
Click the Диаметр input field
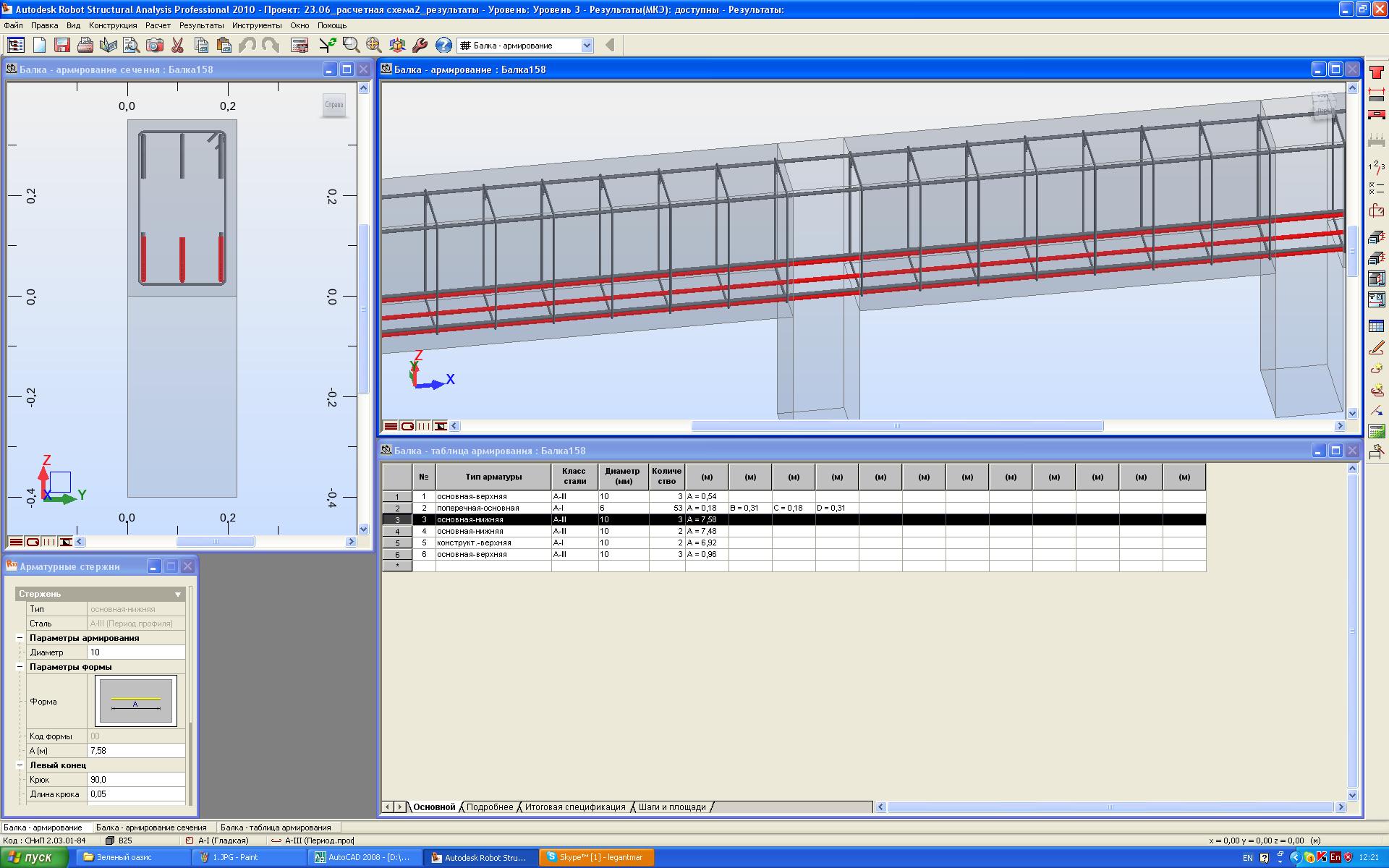click(x=136, y=652)
